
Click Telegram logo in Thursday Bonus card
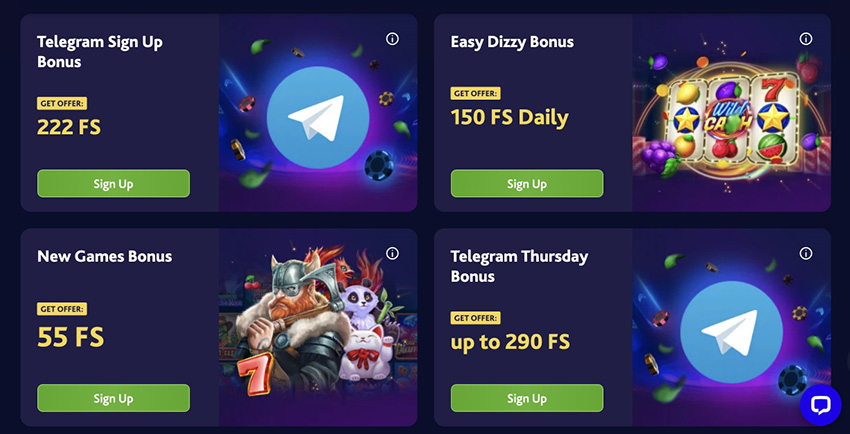(x=731, y=332)
